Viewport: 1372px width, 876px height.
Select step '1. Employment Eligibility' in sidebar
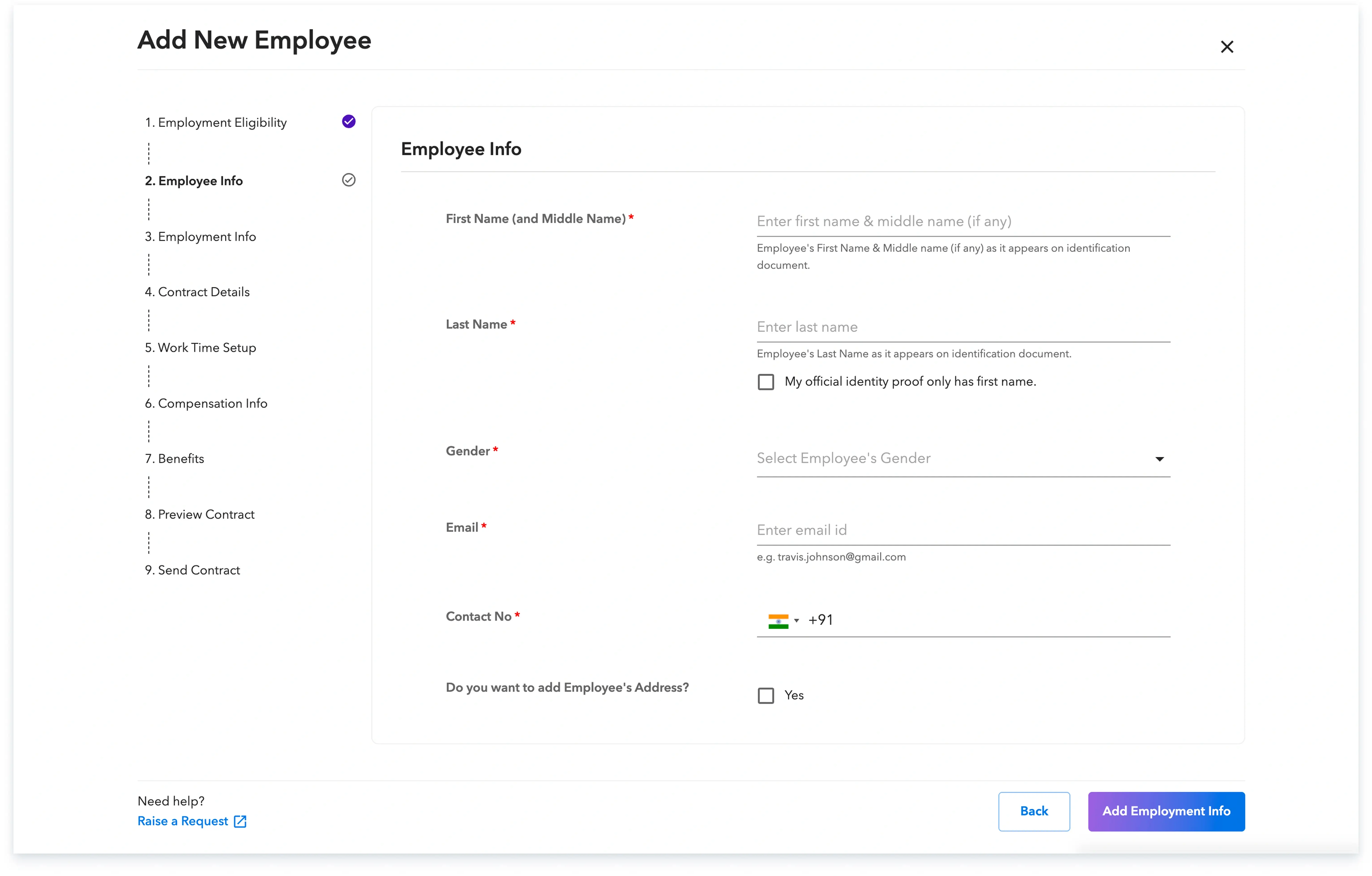[216, 122]
